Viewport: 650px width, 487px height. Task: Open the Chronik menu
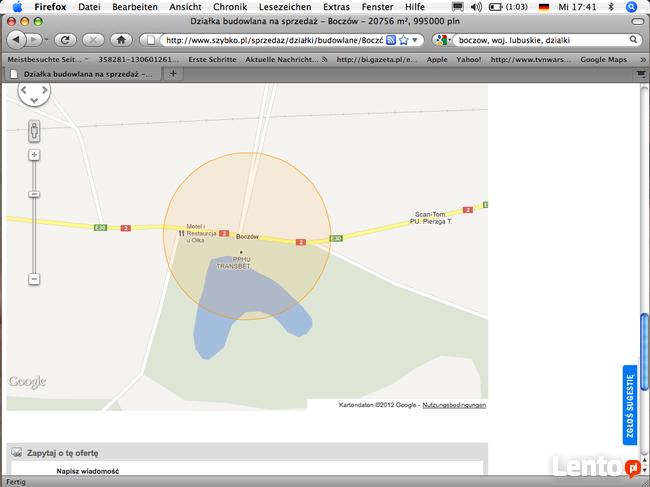(229, 7)
